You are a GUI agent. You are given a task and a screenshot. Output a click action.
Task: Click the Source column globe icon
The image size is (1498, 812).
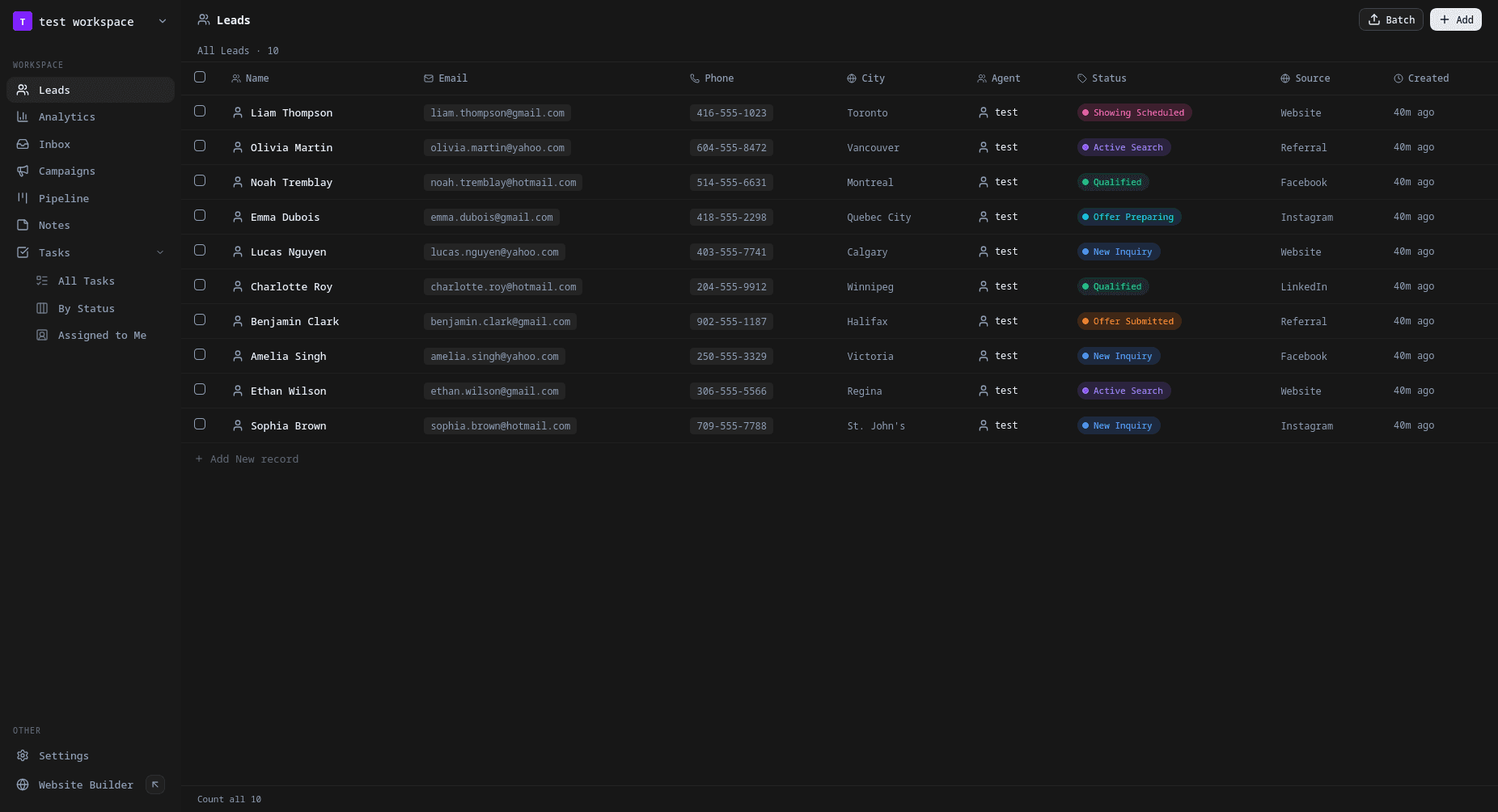1285,78
